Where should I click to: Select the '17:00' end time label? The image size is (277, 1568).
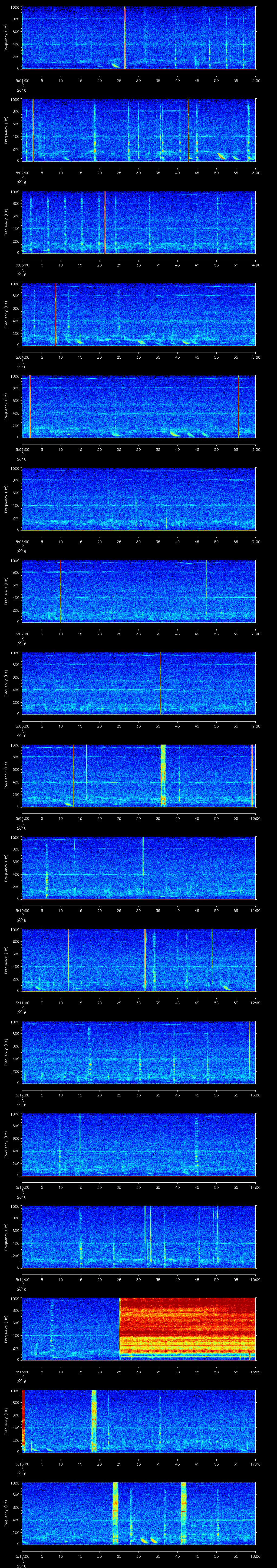pos(255,1464)
